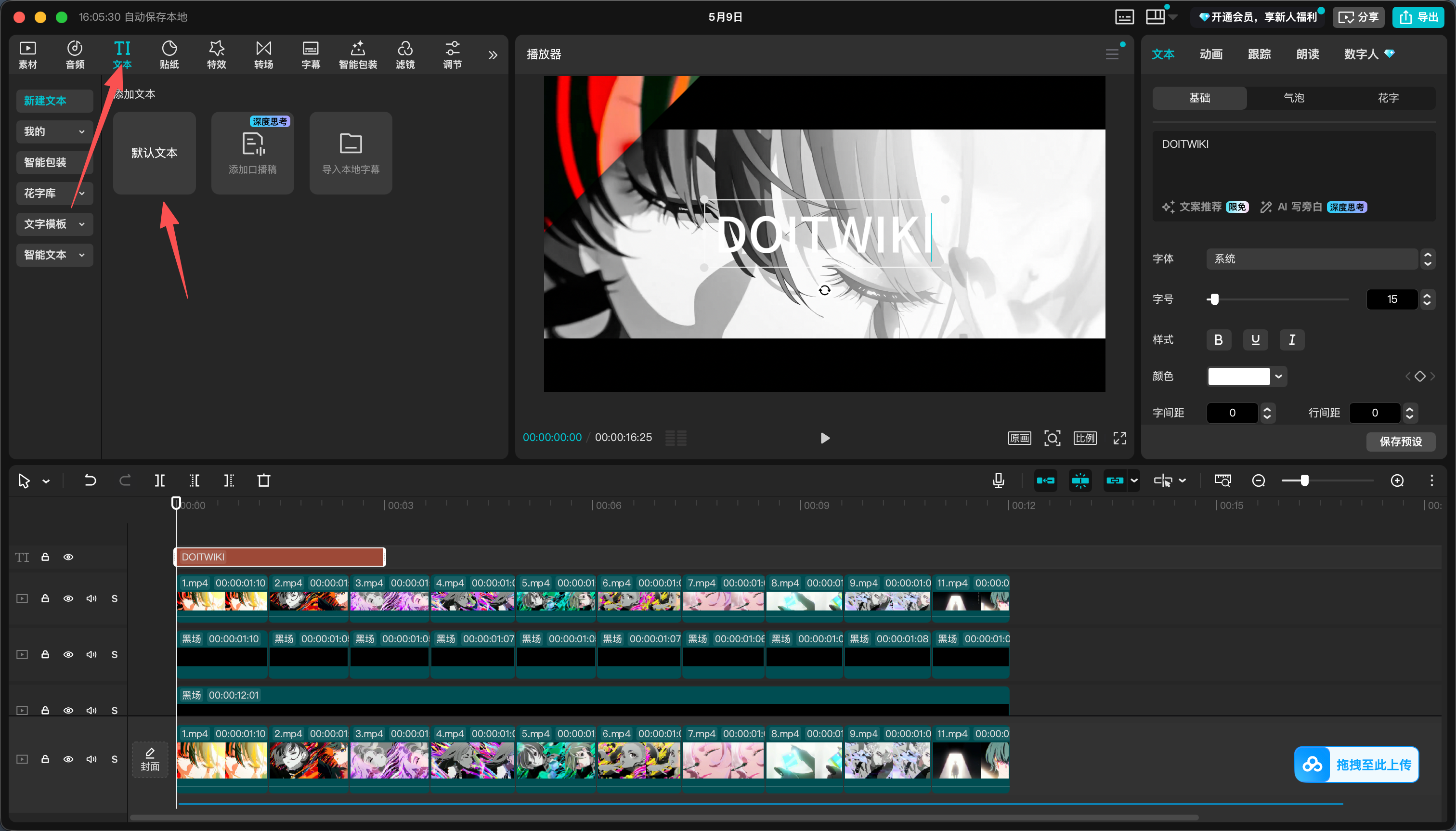Open layout mode dropdown in title bar
This screenshot has height=831, width=1456.
click(1172, 17)
